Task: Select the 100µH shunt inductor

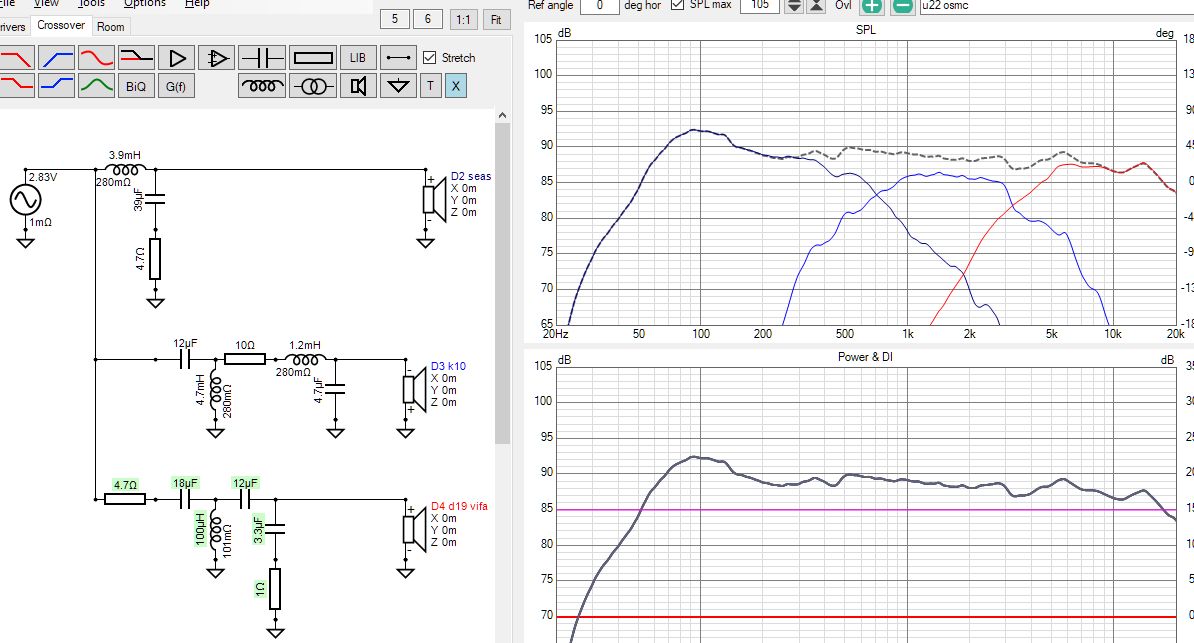Action: [x=215, y=531]
